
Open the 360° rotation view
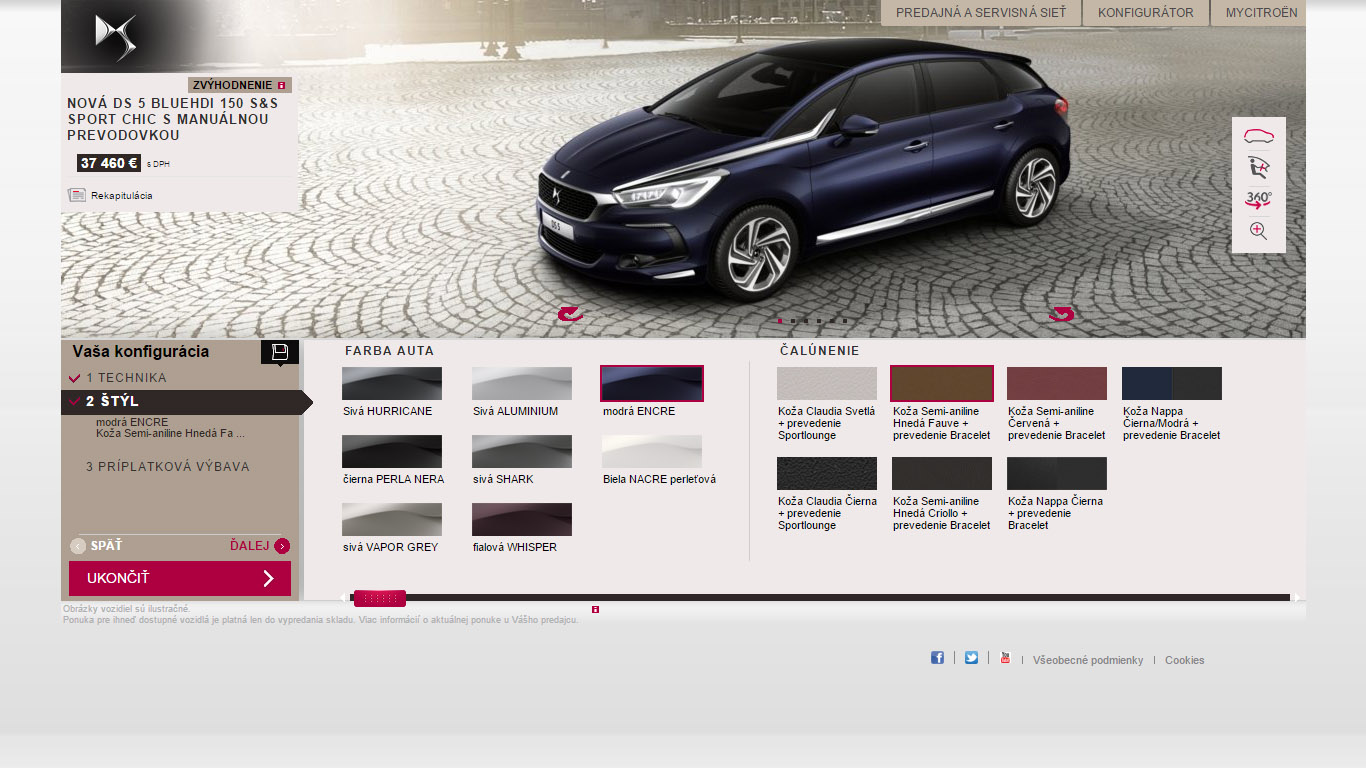click(x=1258, y=199)
